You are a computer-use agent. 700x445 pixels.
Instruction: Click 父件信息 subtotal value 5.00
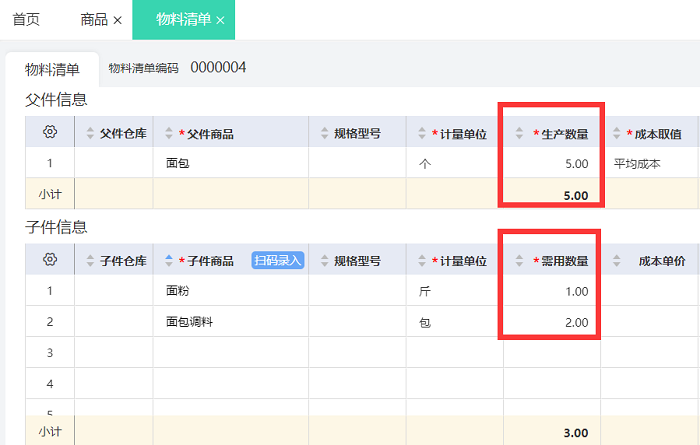[x=575, y=195]
